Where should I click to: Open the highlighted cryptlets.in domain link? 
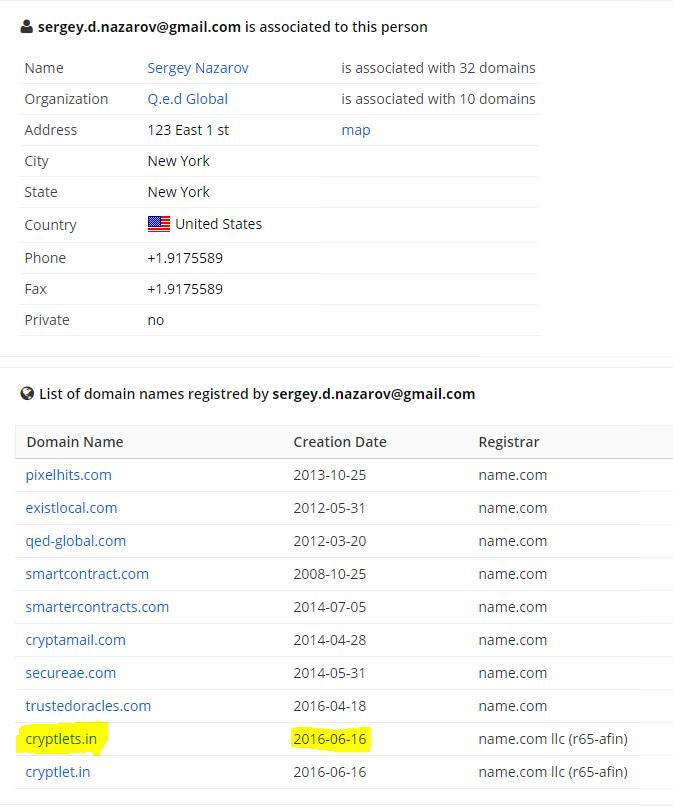pyautogui.click(x=61, y=739)
